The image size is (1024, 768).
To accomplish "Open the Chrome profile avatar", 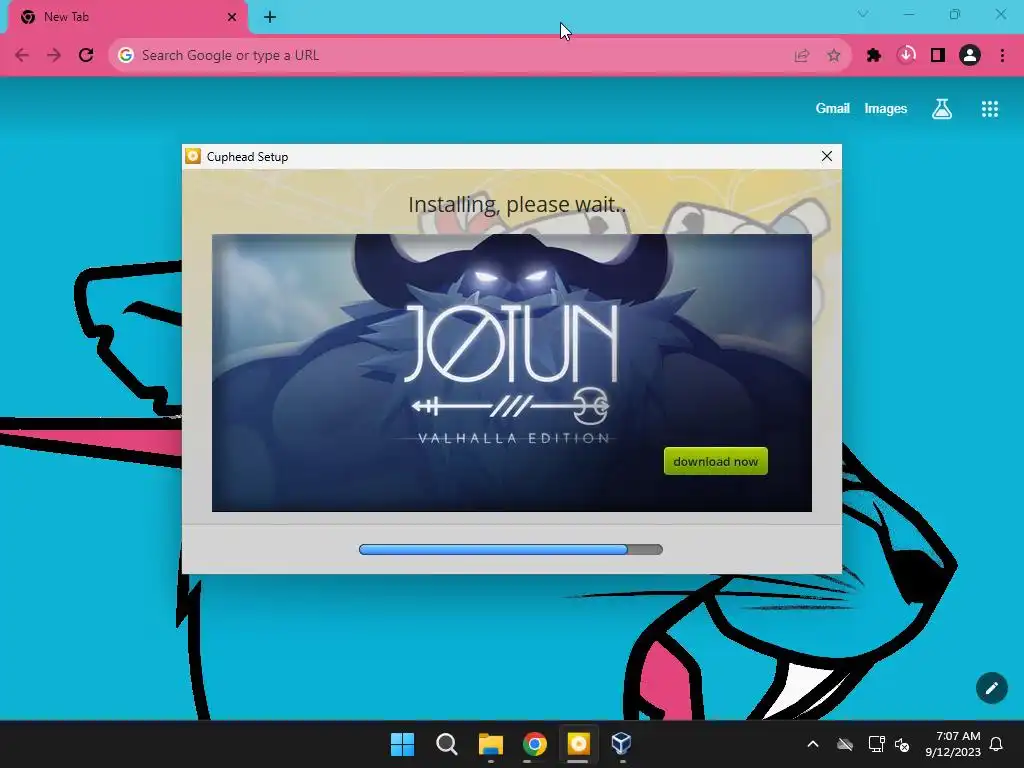I will click(970, 56).
